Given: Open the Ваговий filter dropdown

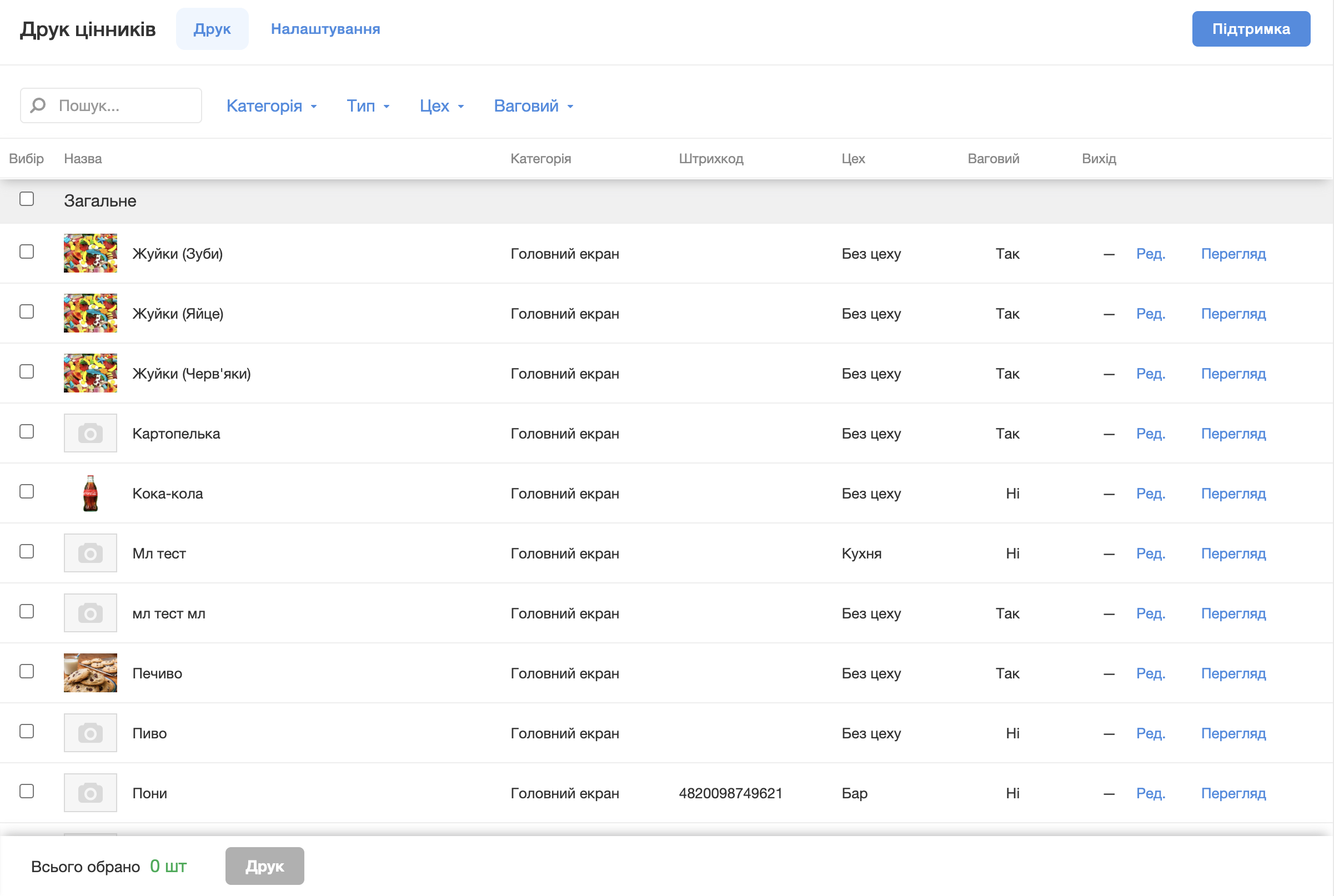Looking at the screenshot, I should pos(533,105).
